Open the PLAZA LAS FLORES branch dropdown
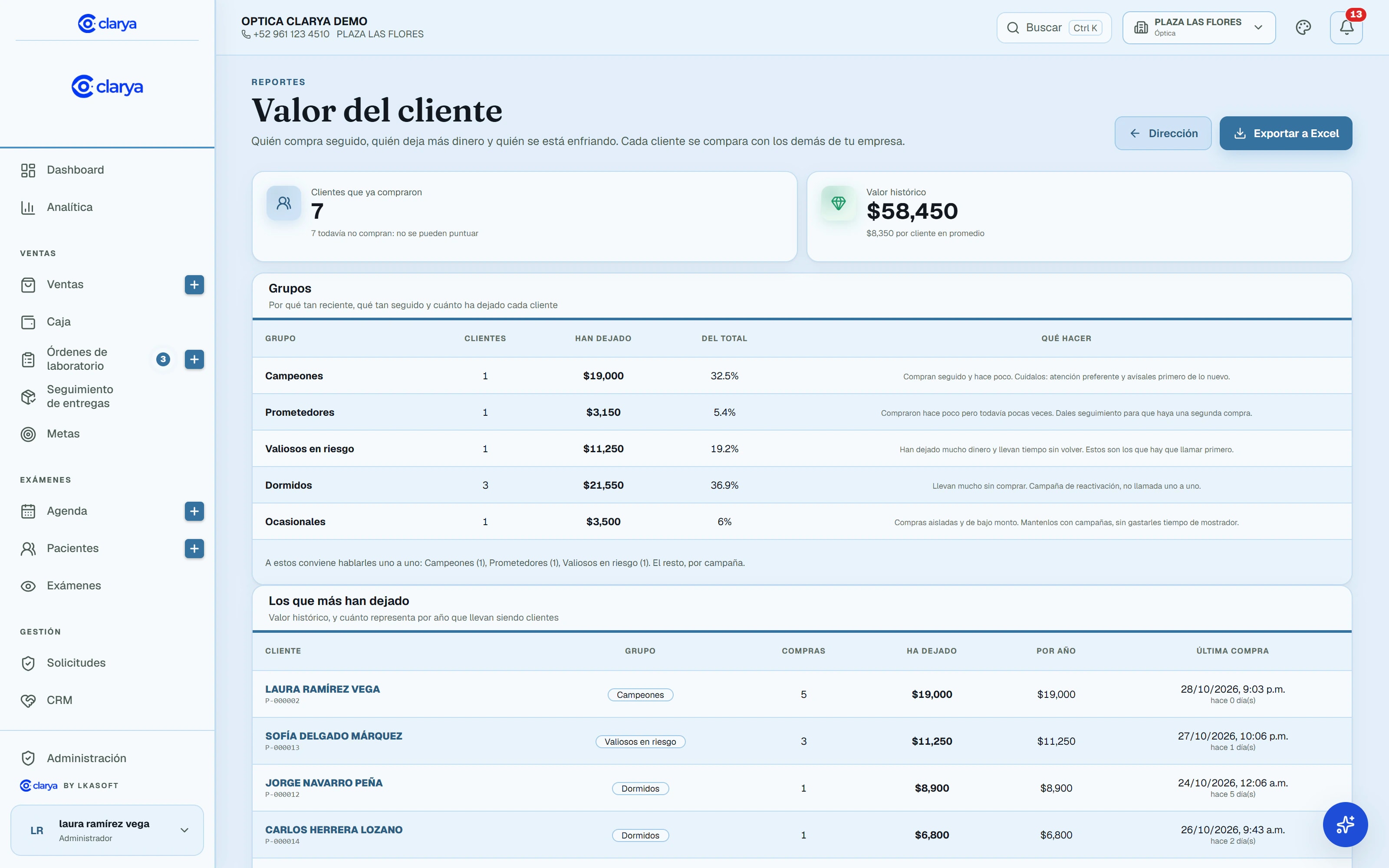 (x=1198, y=27)
